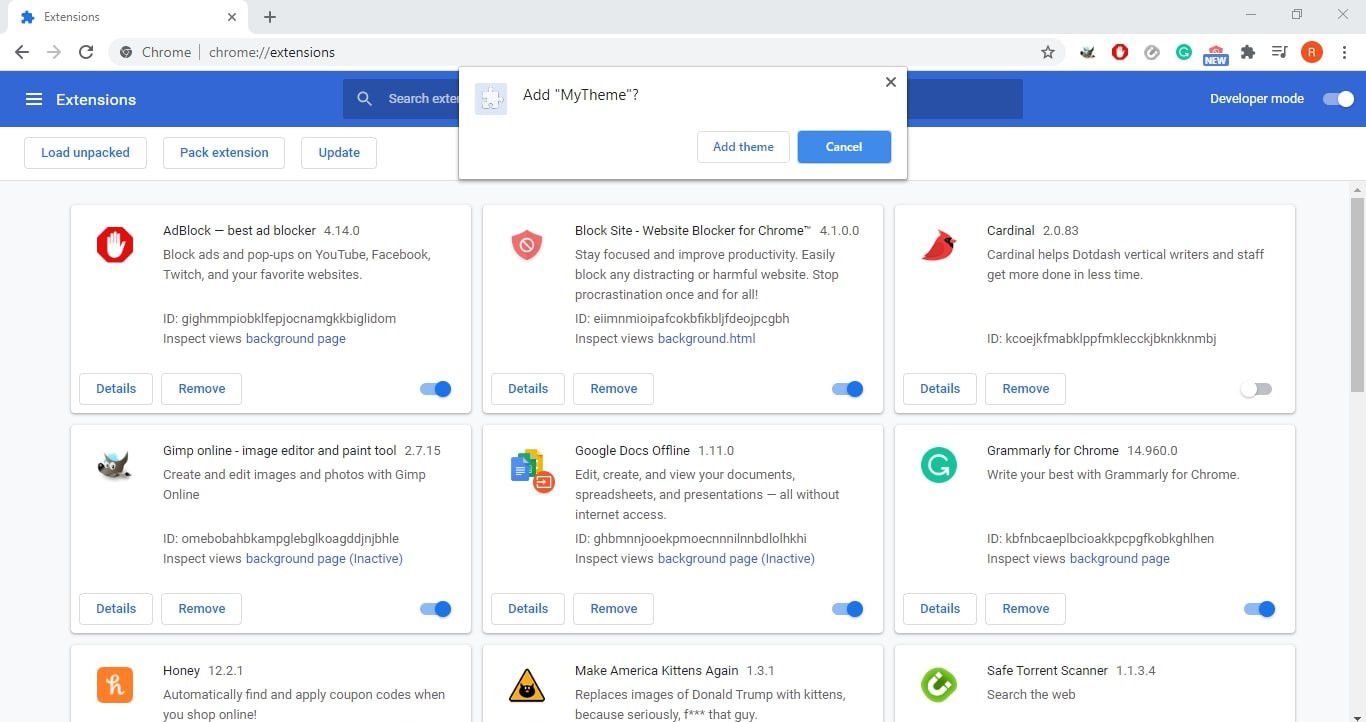1366x722 pixels.
Task: Click Add theme in the dialog
Action: (743, 147)
